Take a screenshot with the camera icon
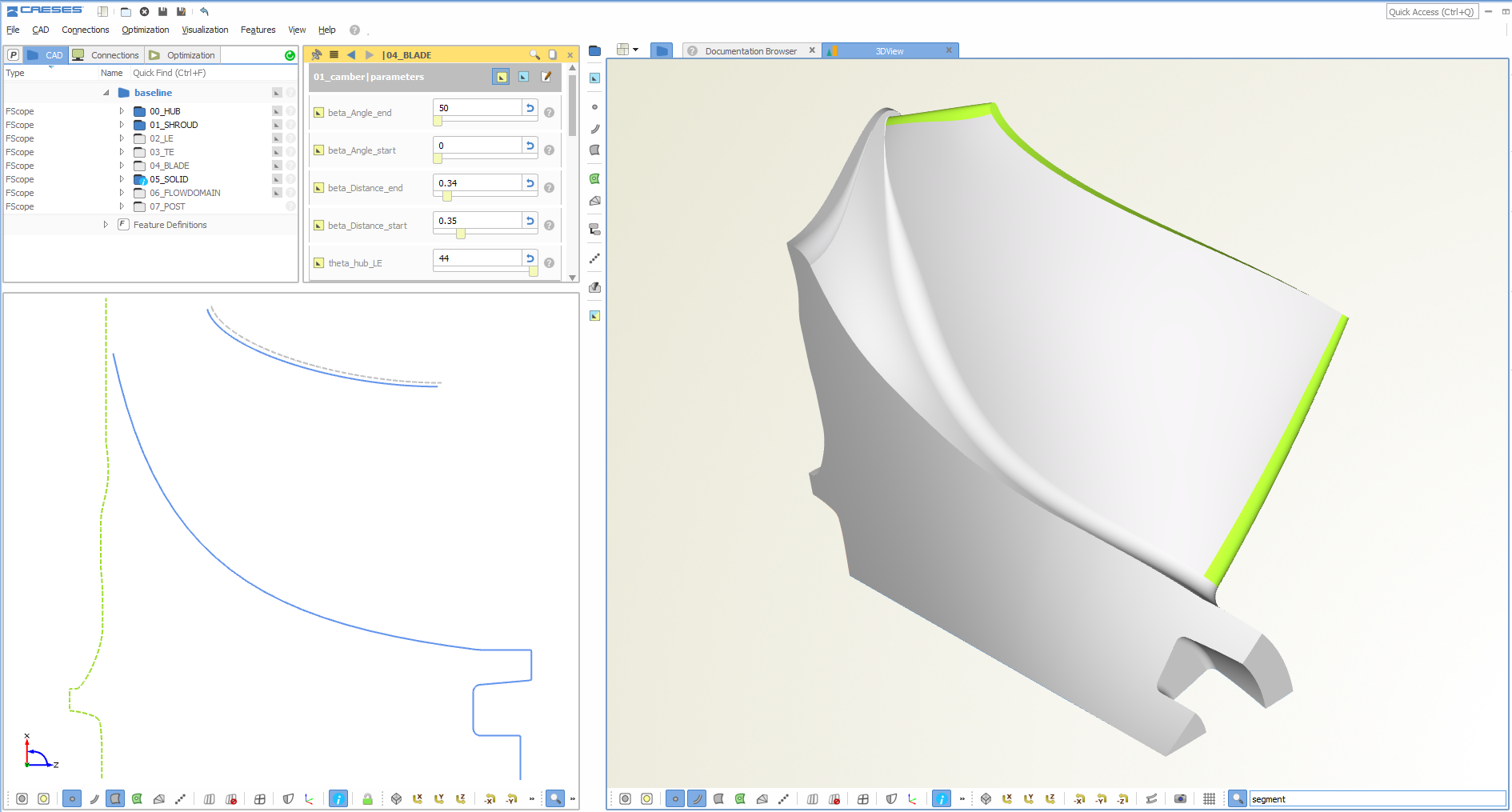Image resolution: width=1512 pixels, height=812 pixels. pyautogui.click(x=1180, y=798)
